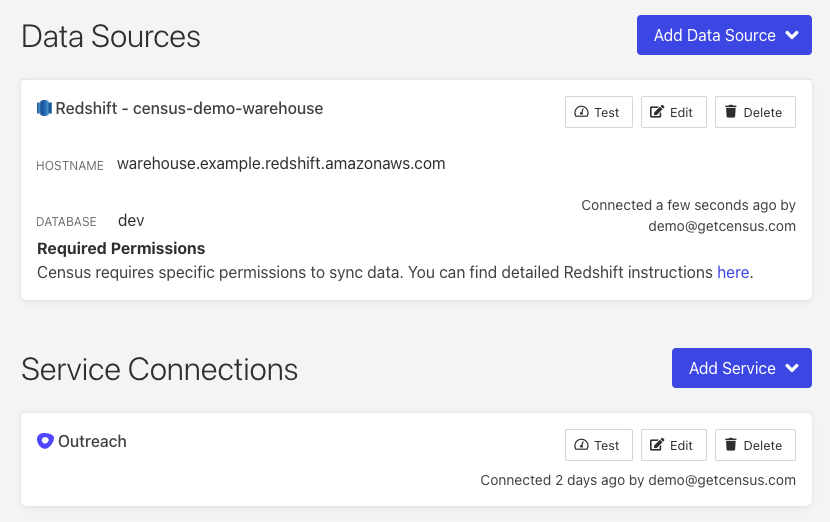
Task: Click trash icon to delete Outreach service
Action: [731, 445]
